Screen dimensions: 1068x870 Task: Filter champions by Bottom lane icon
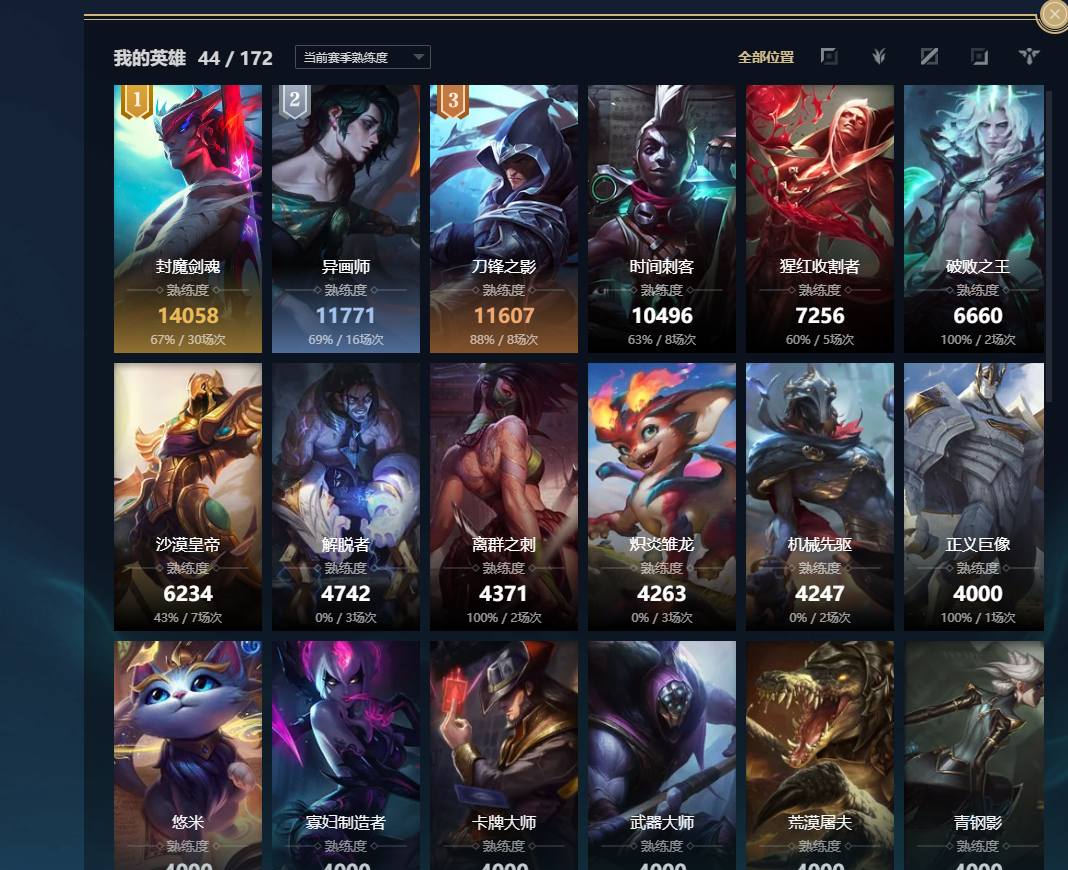pyautogui.click(x=979, y=57)
